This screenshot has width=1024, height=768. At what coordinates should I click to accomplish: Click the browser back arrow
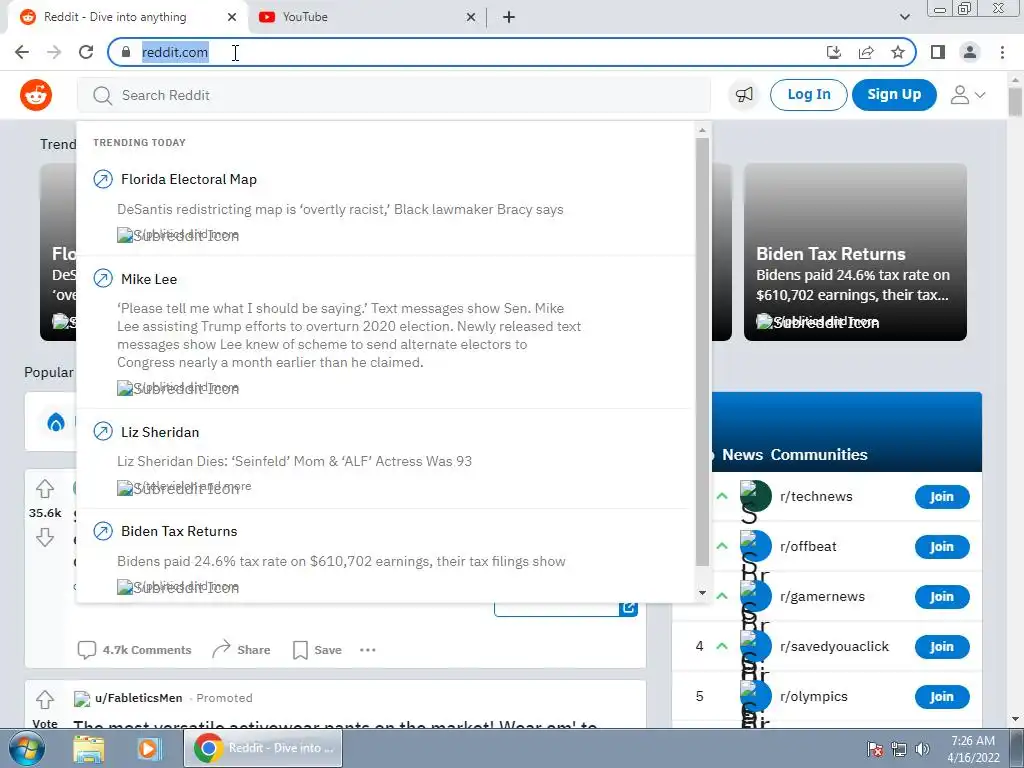coord(22,52)
